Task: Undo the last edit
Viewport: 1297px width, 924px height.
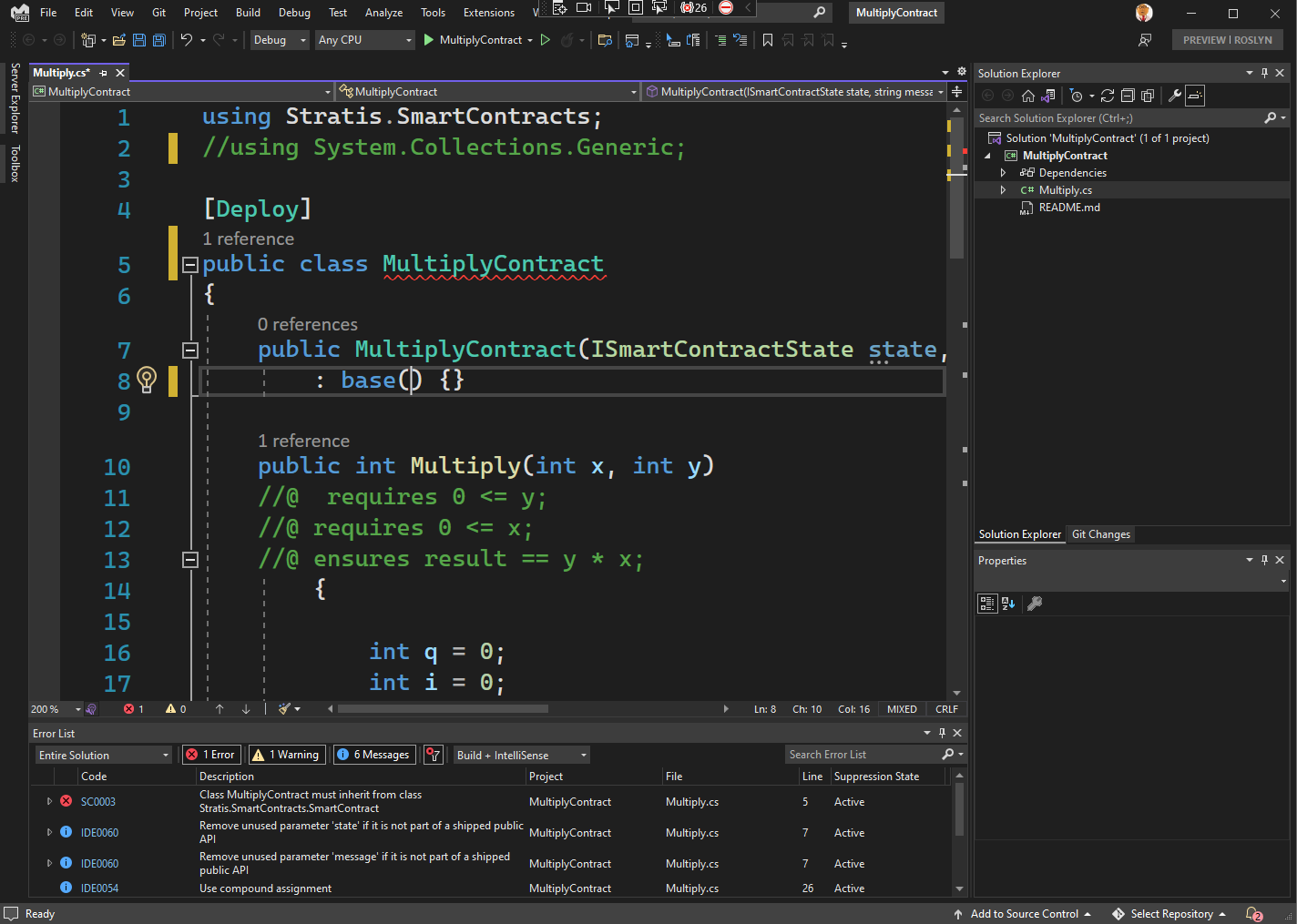Action: click(x=187, y=40)
